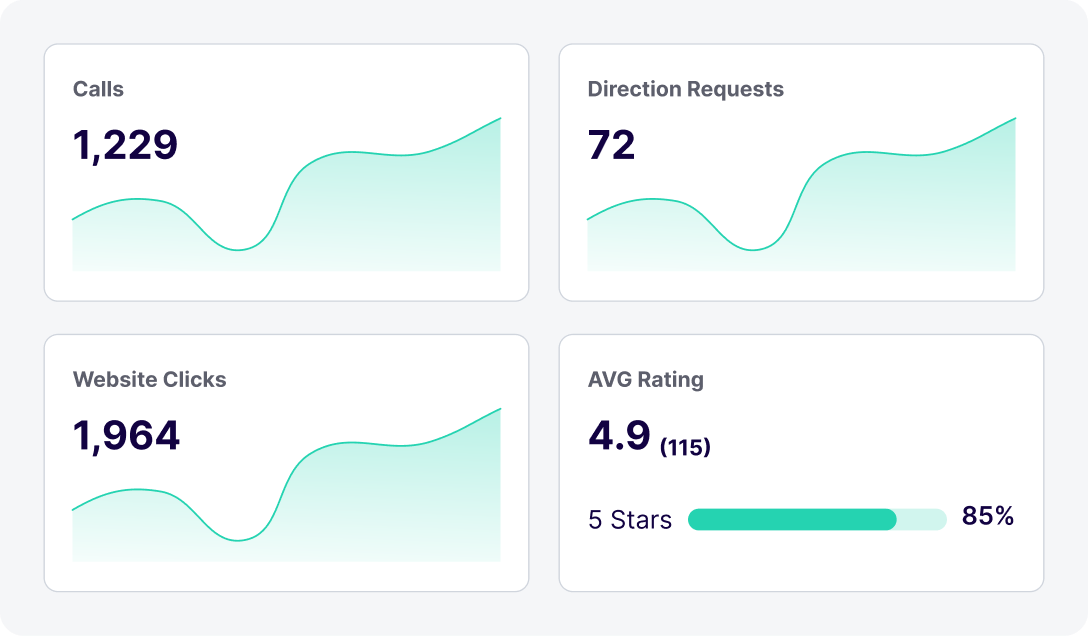
Task: Select the 4.9 average rating value
Action: pos(619,436)
